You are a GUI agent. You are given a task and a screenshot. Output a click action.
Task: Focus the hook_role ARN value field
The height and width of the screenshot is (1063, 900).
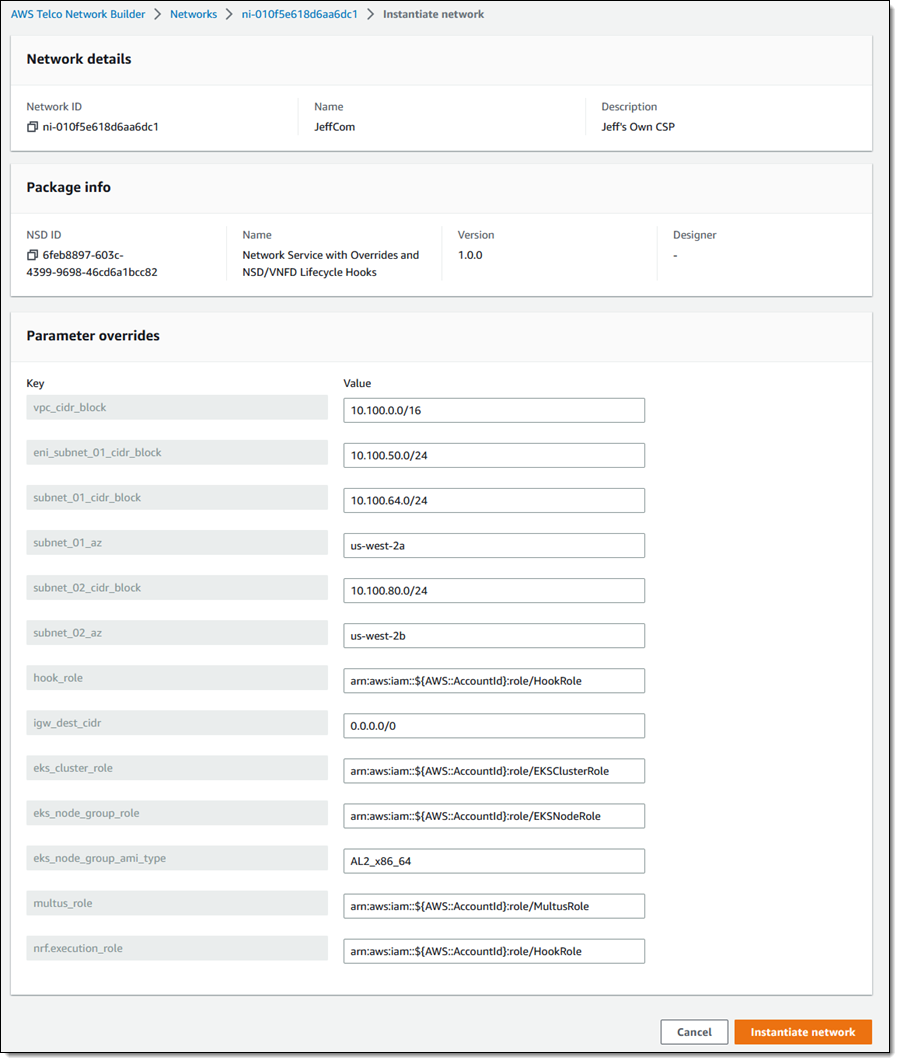point(494,681)
